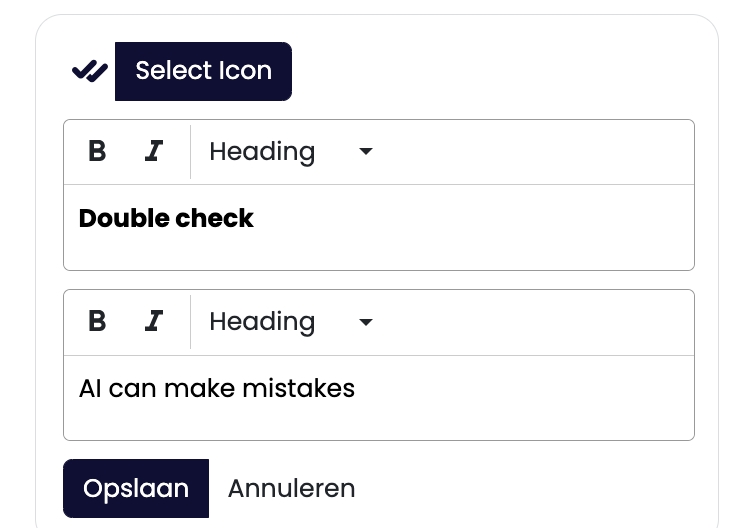Toggle italic in the Double check editor
The image size is (734, 528).
tap(153, 152)
